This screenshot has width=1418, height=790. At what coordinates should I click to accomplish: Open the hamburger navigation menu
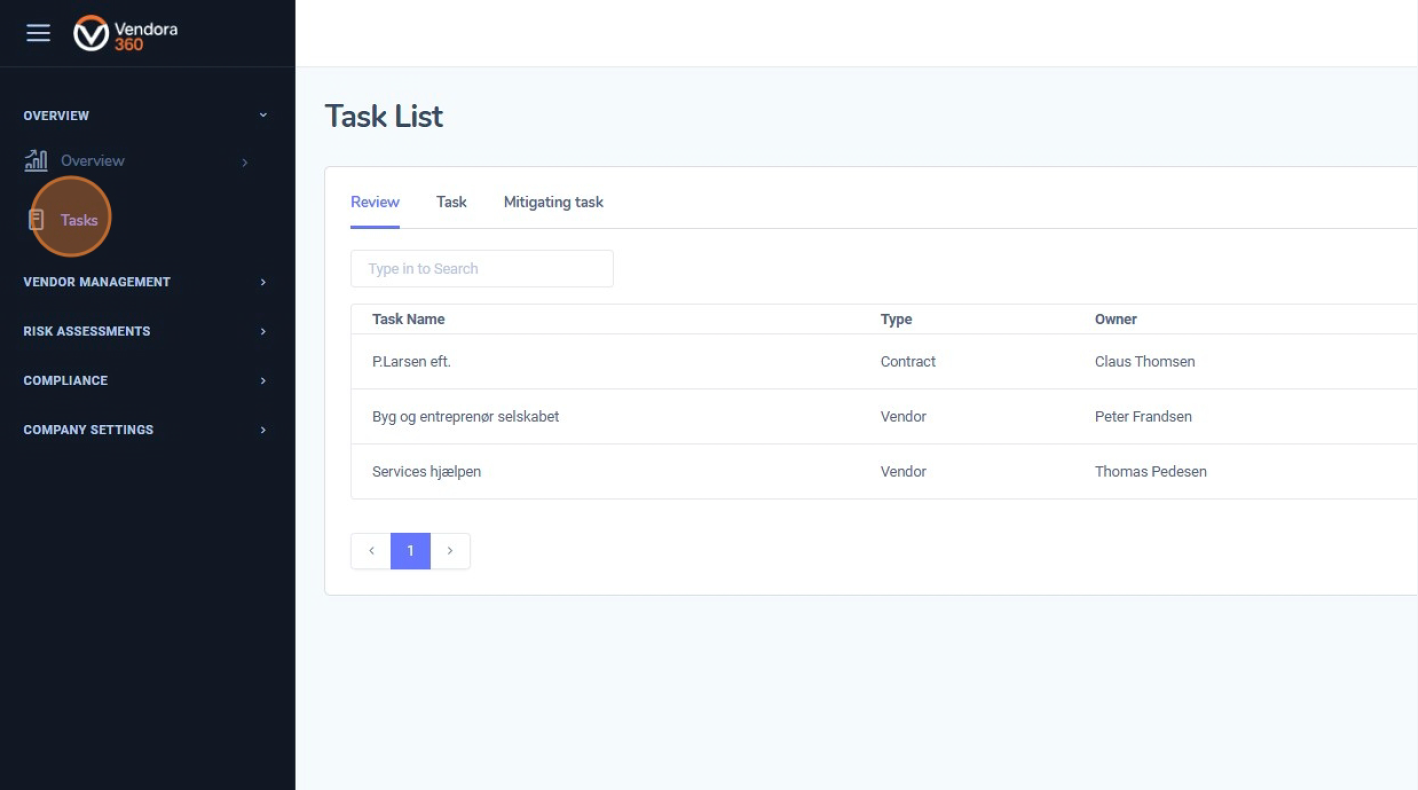(38, 32)
